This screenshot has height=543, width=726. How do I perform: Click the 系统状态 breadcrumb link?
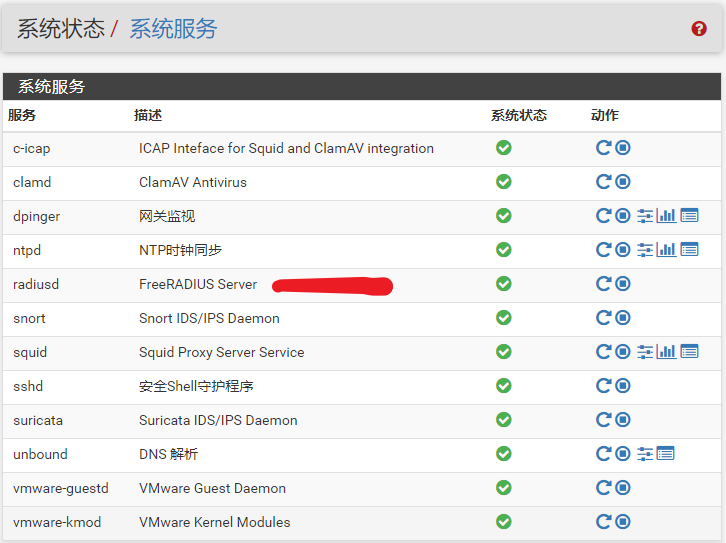tap(61, 29)
